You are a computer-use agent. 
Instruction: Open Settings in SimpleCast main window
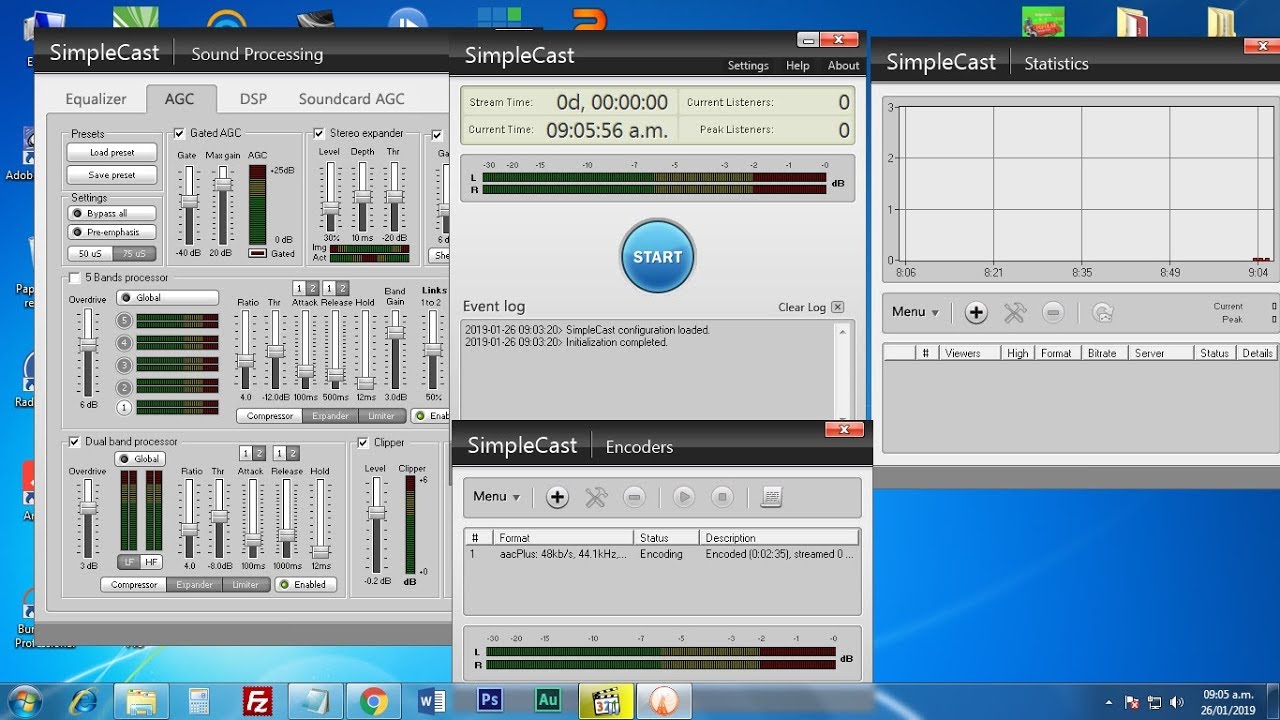748,65
